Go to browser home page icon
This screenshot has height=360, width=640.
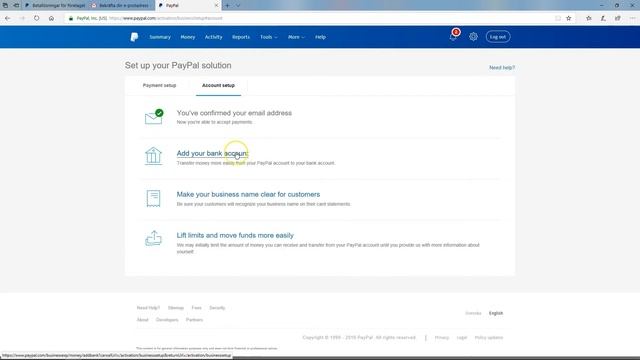(x=51, y=18)
